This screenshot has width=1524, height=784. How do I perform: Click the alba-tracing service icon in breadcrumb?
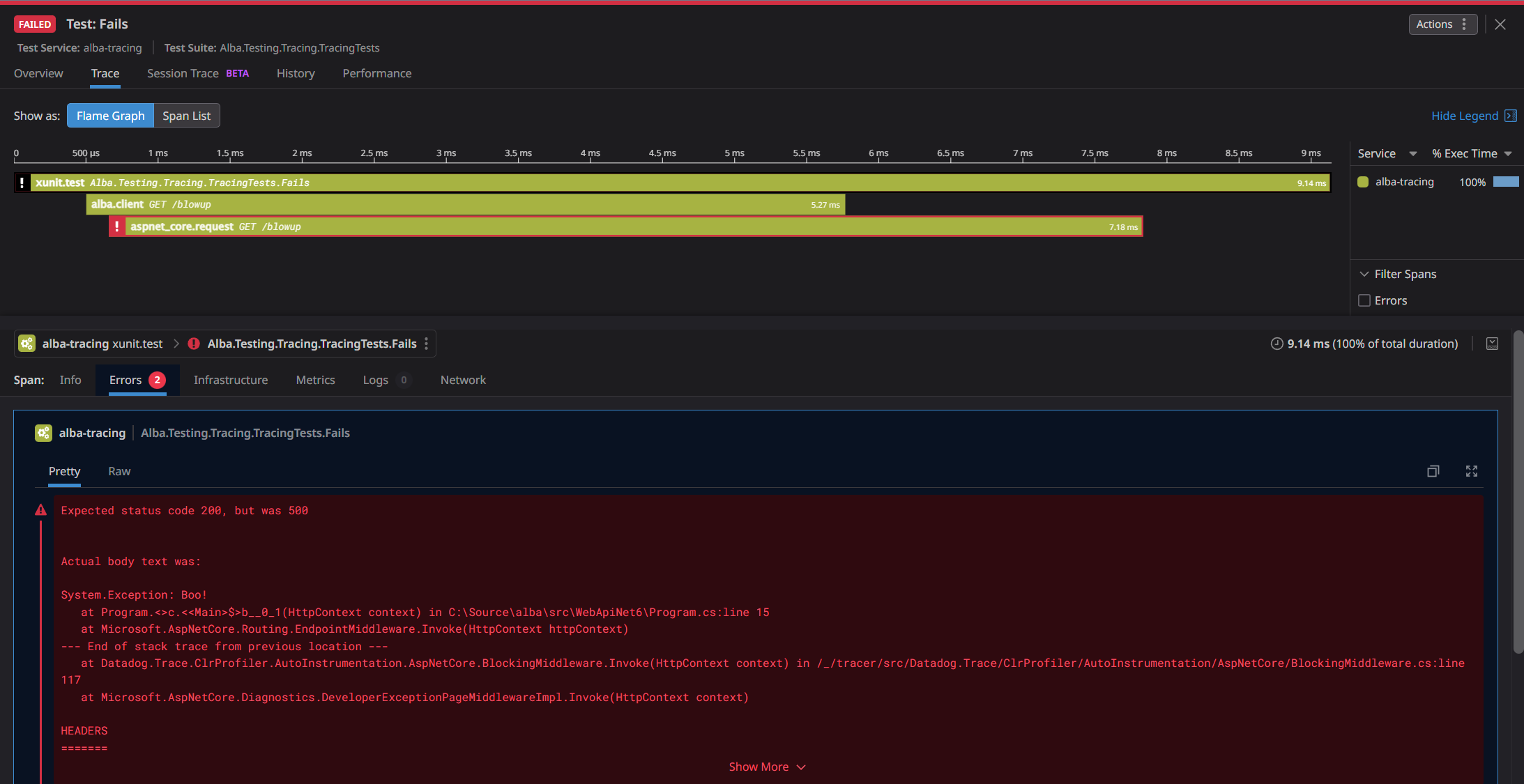(x=26, y=344)
